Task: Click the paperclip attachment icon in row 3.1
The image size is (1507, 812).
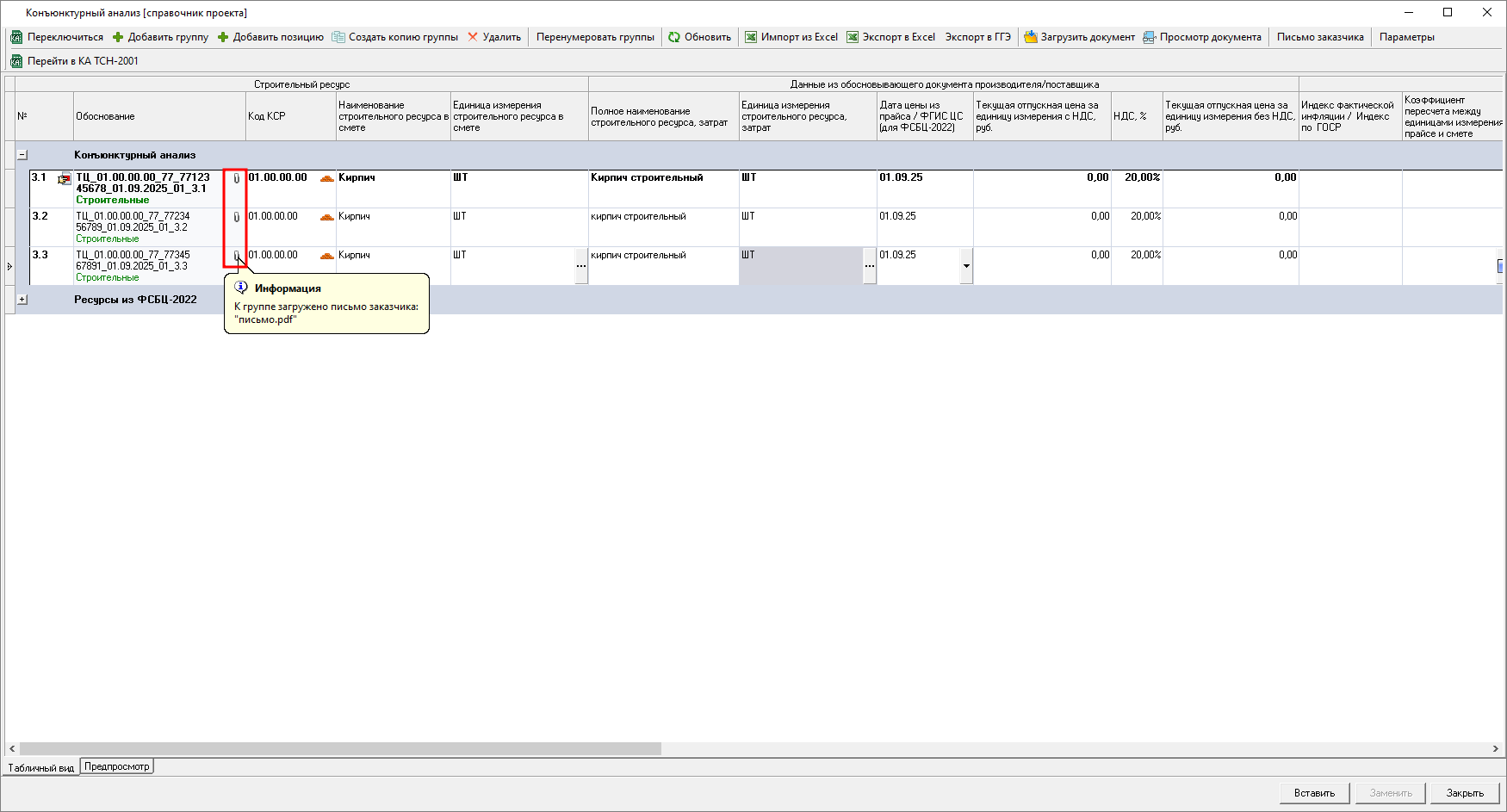Action: pos(236,178)
